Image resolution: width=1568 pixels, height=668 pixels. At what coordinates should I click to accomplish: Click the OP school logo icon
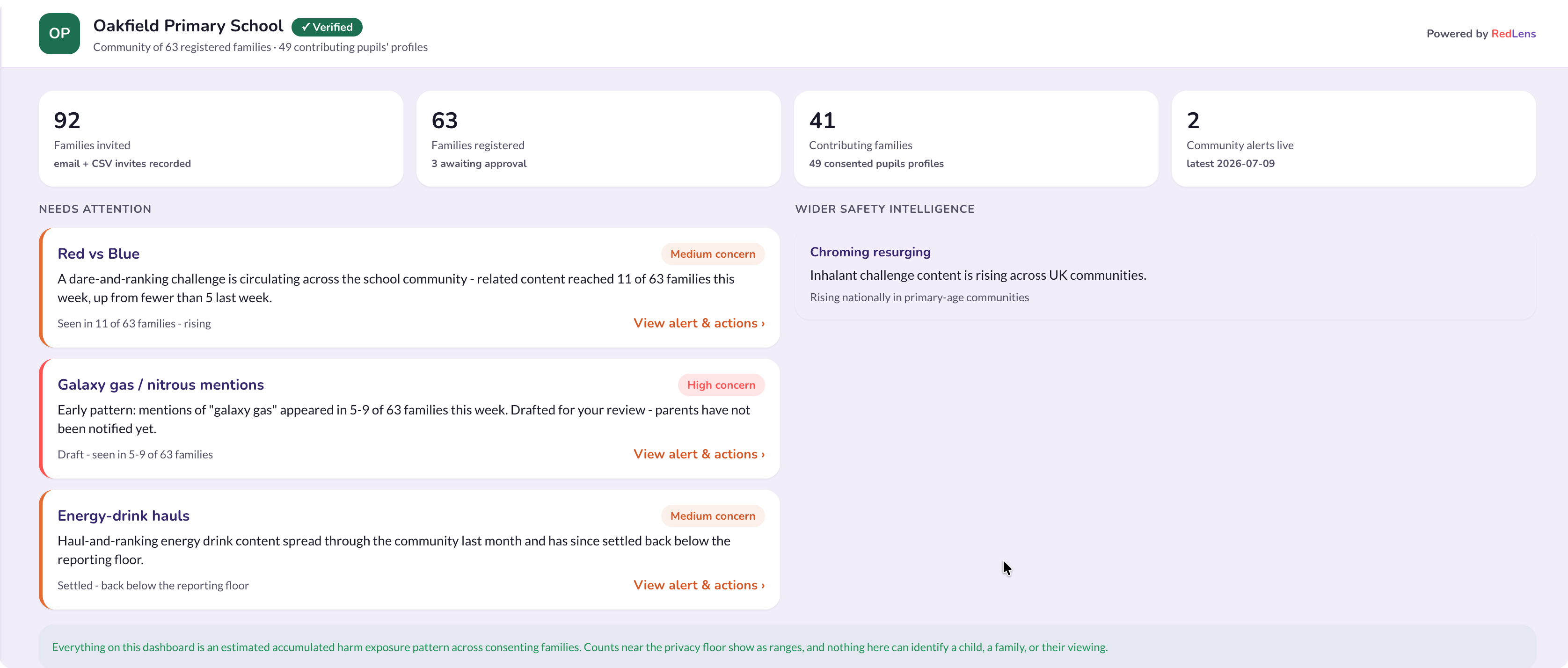(59, 34)
